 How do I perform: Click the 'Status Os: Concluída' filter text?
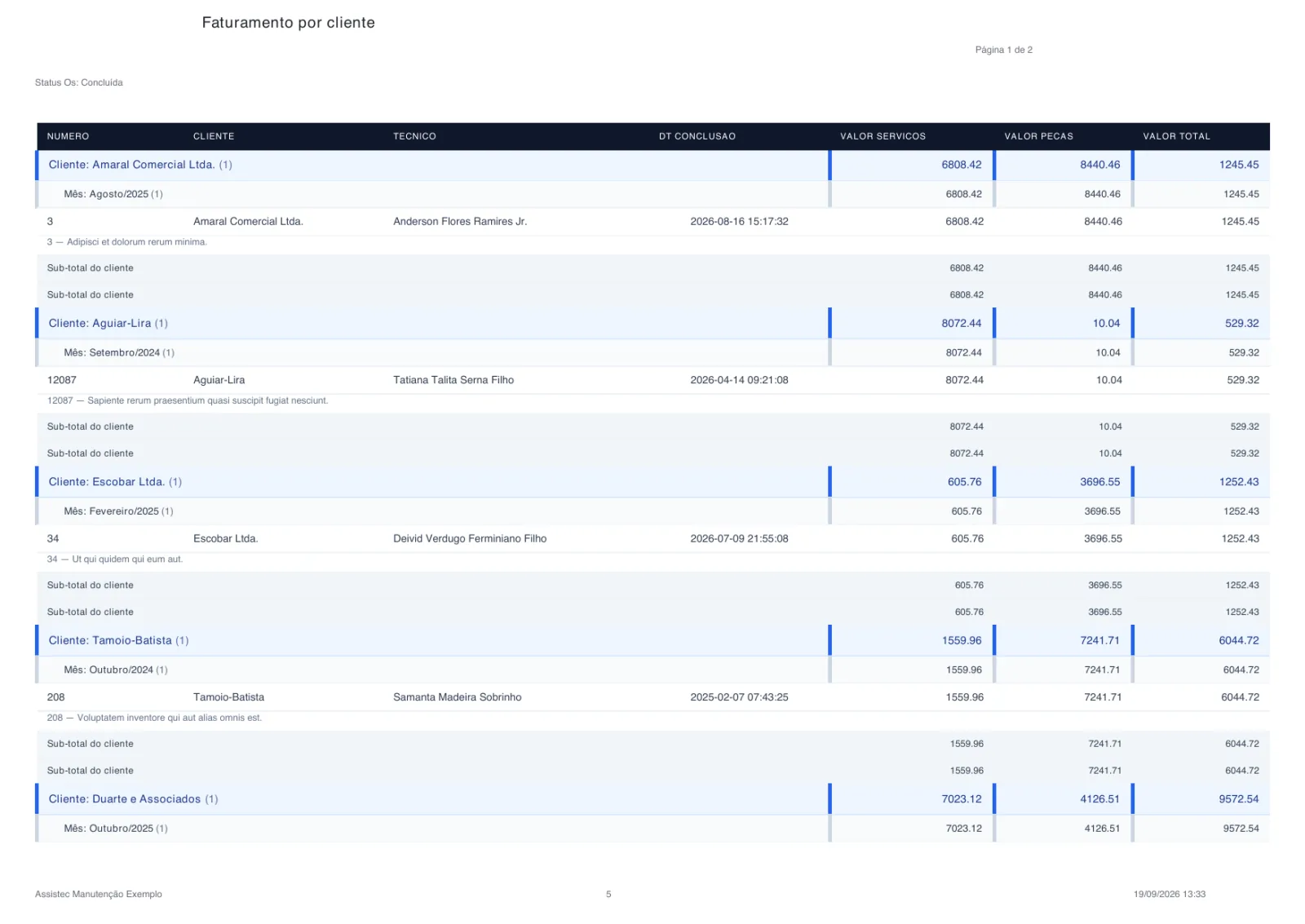click(x=79, y=82)
